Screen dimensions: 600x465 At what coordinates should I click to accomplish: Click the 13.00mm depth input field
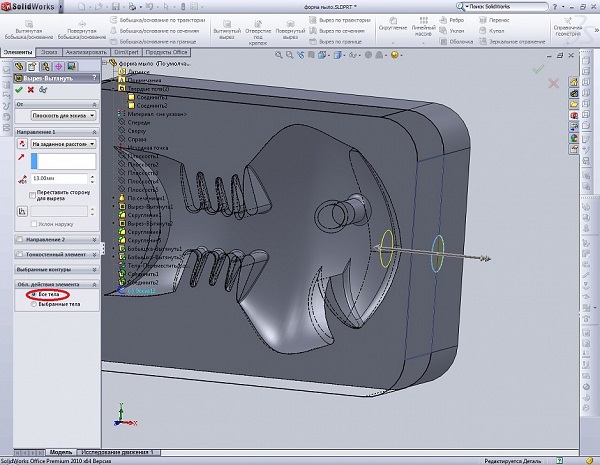point(60,178)
